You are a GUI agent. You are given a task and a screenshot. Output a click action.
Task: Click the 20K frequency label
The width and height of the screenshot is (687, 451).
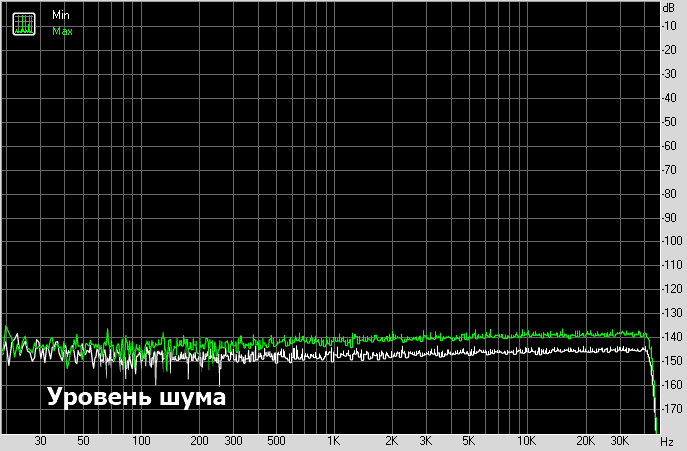click(x=585, y=441)
